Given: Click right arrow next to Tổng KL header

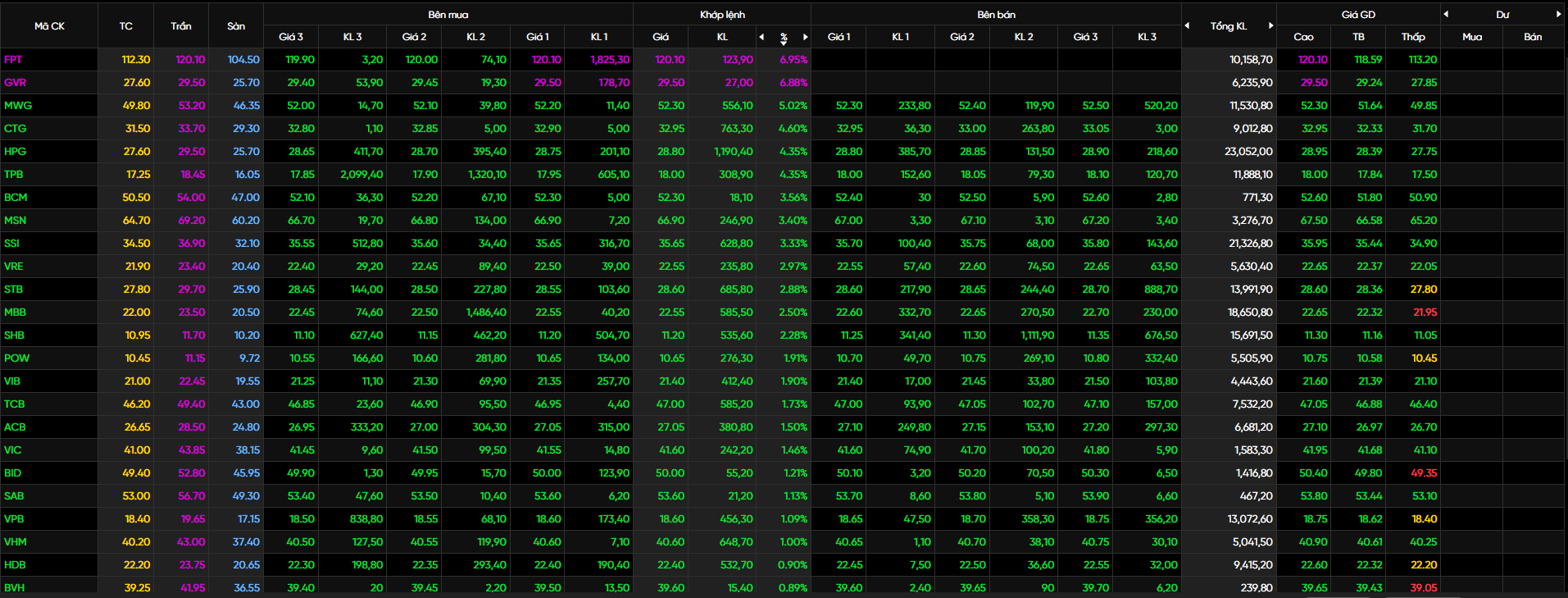Looking at the screenshot, I should (x=1270, y=25).
